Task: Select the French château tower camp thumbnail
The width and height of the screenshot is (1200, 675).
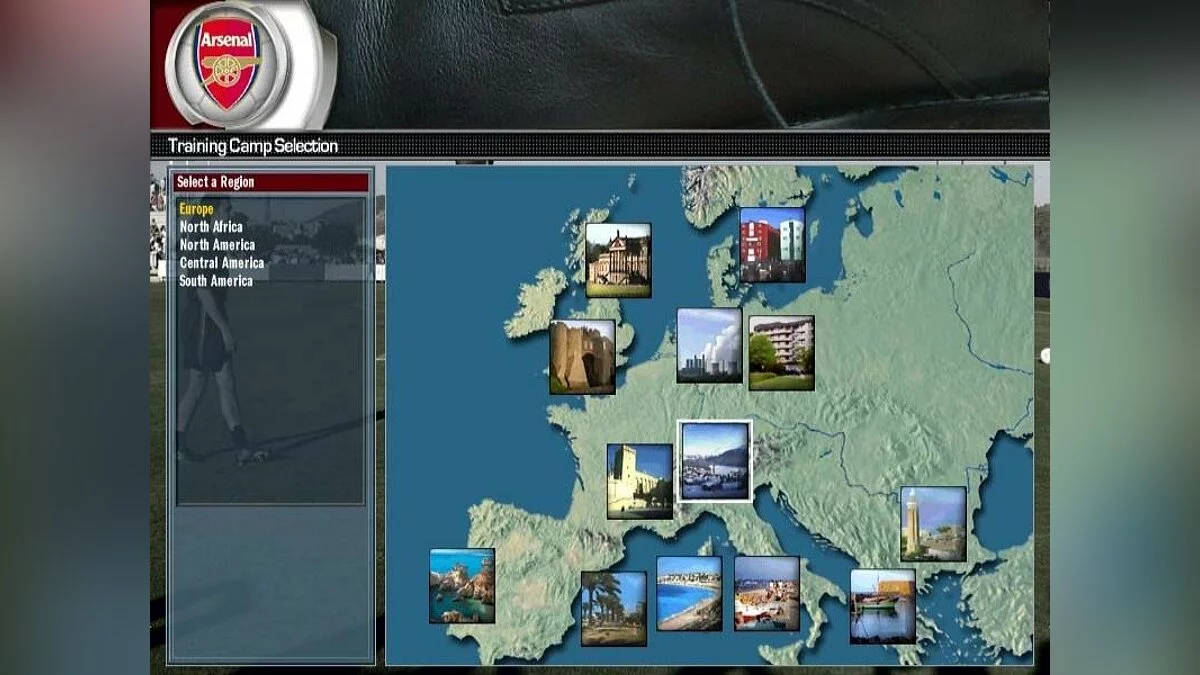Action: [x=640, y=481]
